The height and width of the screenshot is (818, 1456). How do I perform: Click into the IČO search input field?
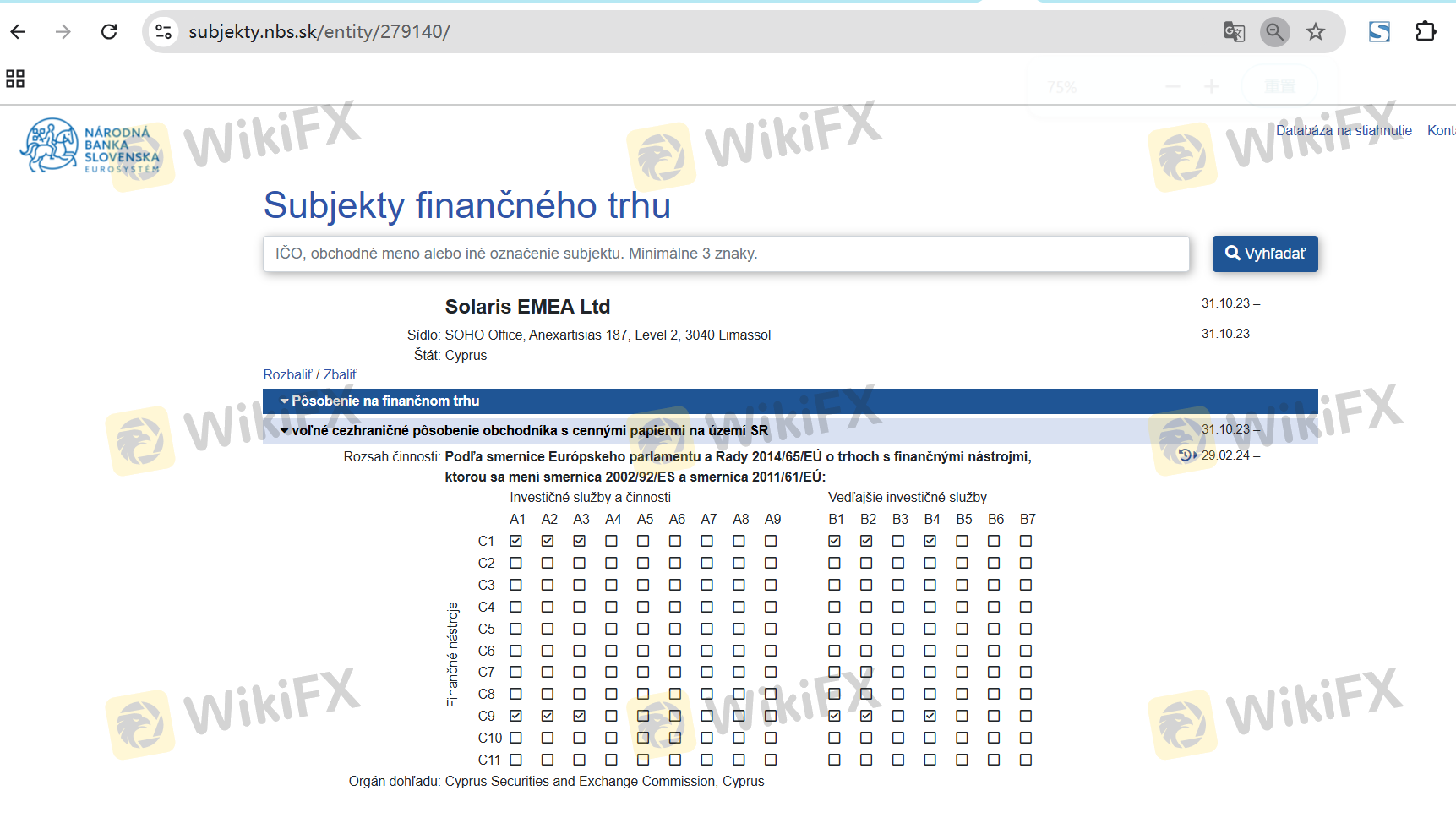pyautogui.click(x=726, y=254)
